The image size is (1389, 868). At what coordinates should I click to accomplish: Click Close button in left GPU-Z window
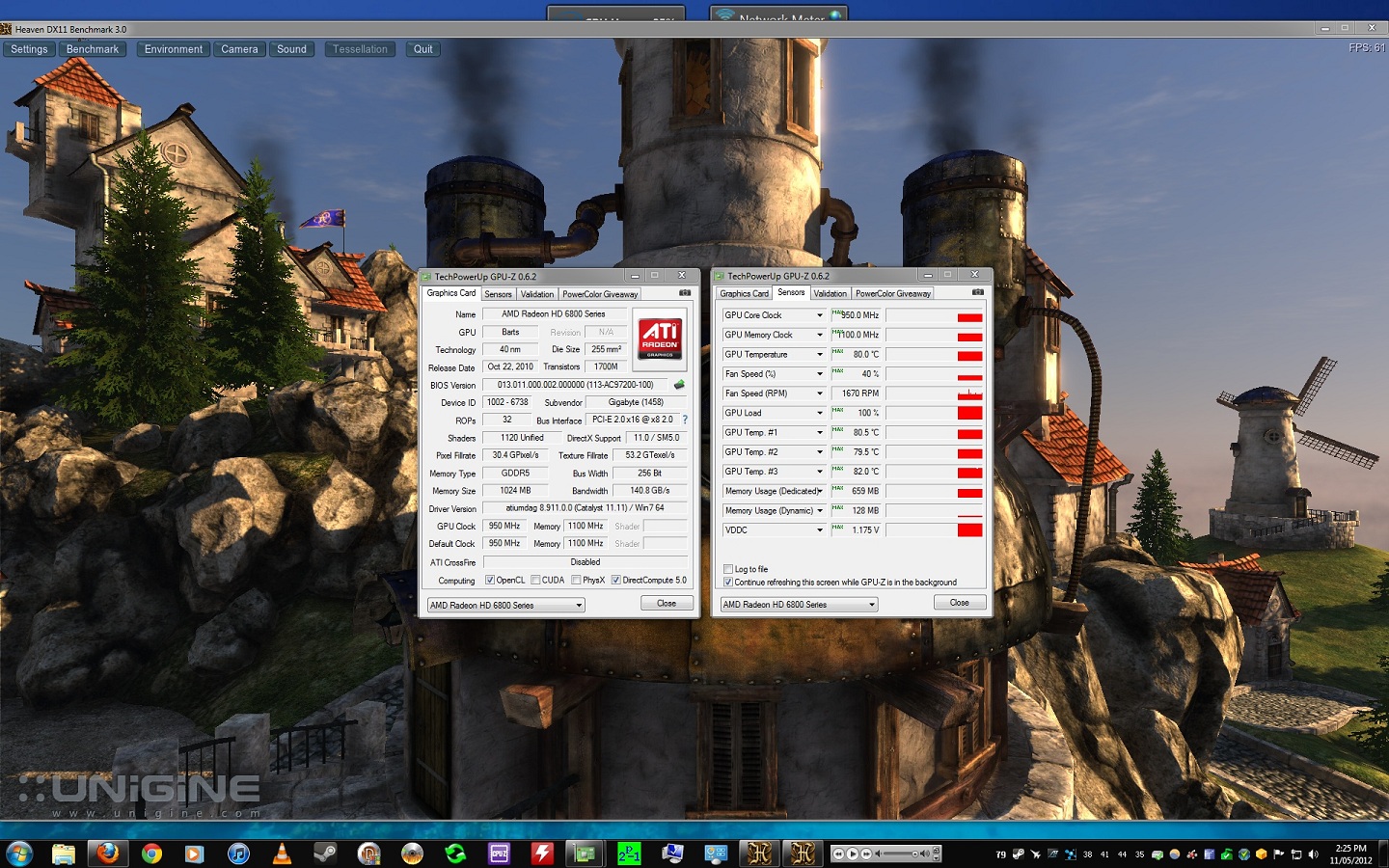pos(667,603)
